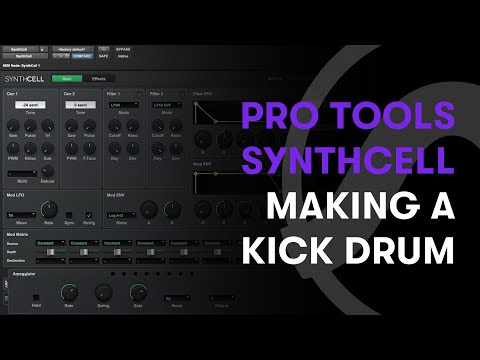This screenshot has height=360, width=480.
Task: Open the Mod ENV Mode dropdown
Action: (121, 215)
